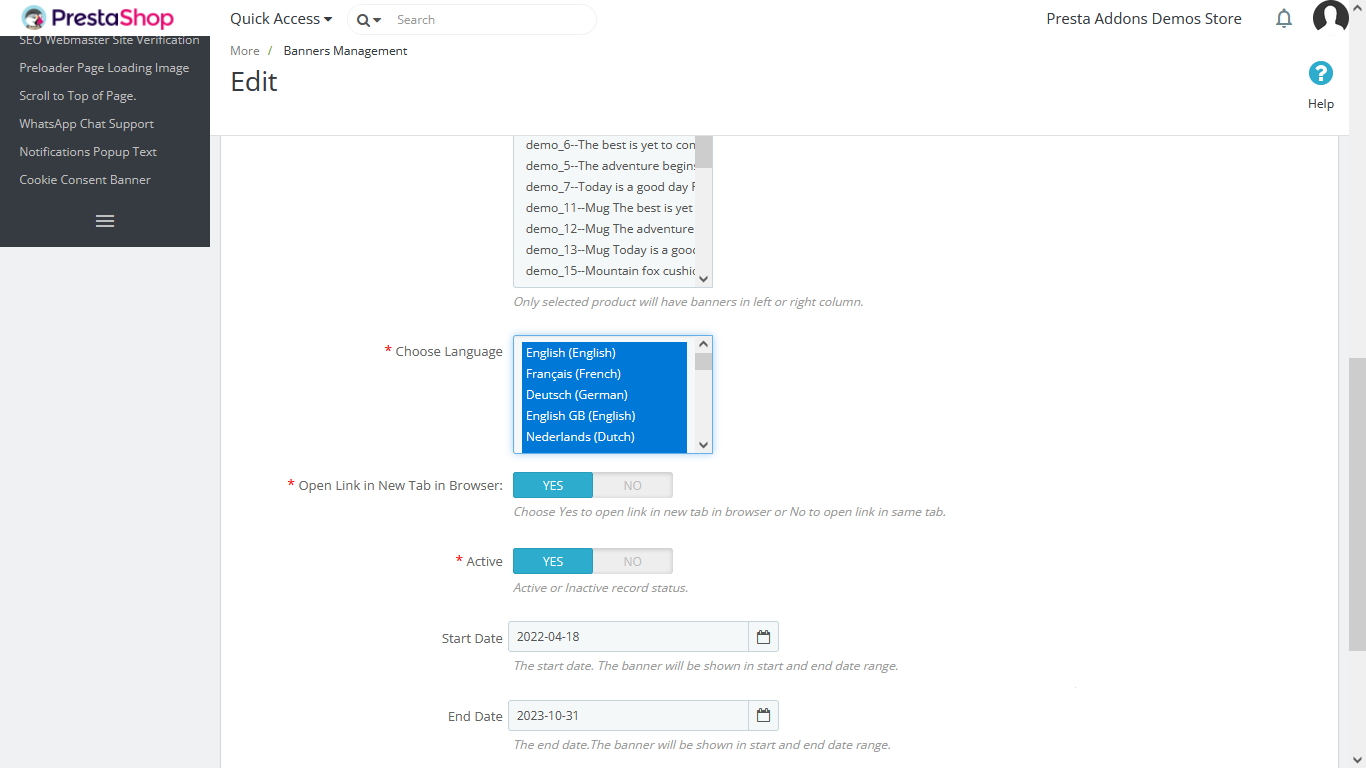
Task: Click the Search input field
Action: click(490, 20)
